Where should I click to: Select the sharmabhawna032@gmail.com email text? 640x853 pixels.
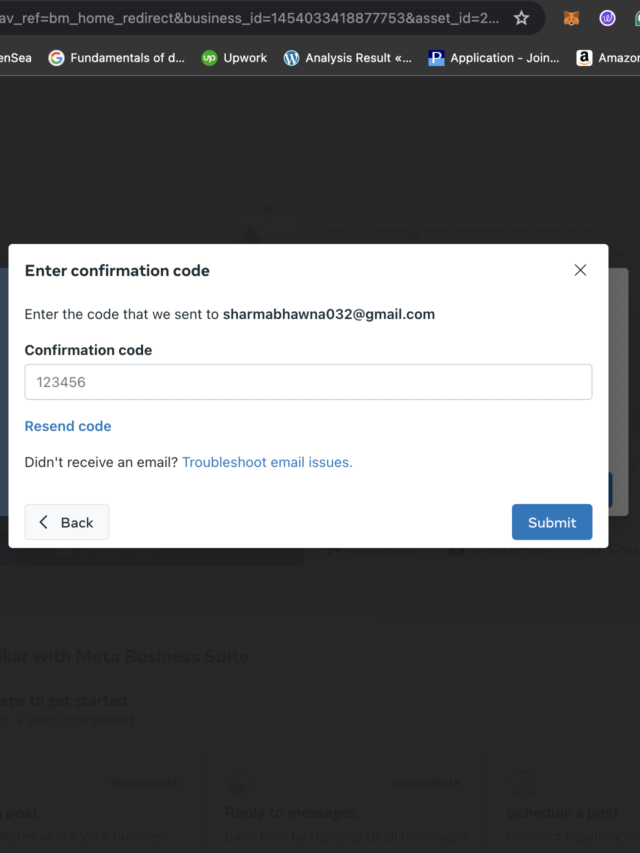click(x=329, y=314)
